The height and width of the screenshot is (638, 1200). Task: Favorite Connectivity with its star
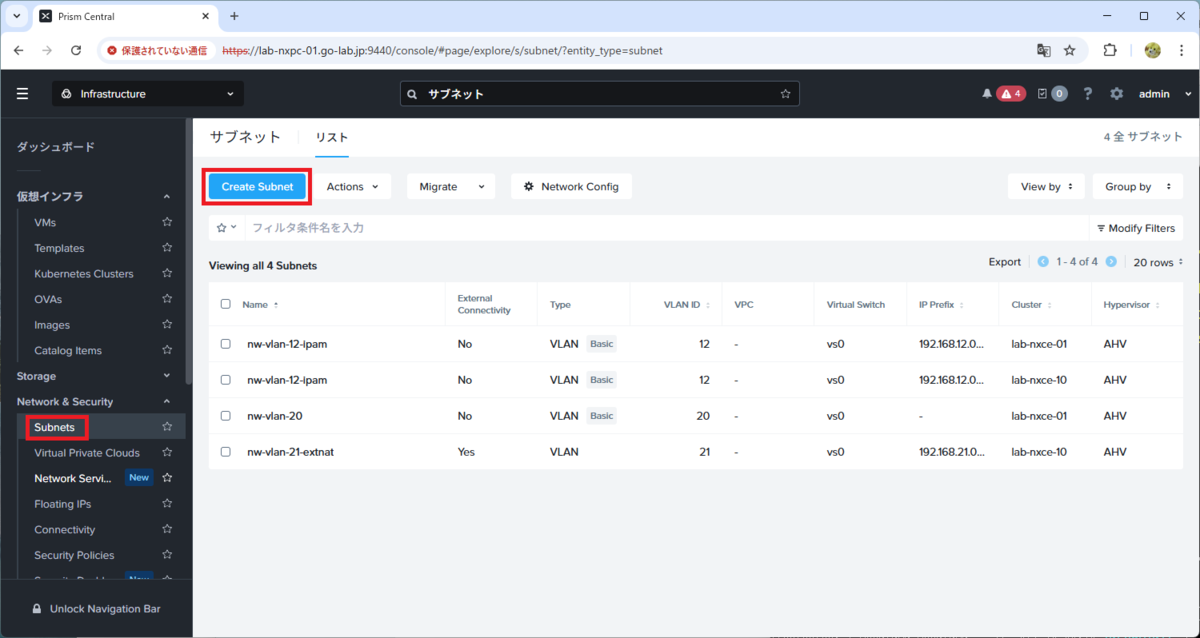pyautogui.click(x=167, y=529)
